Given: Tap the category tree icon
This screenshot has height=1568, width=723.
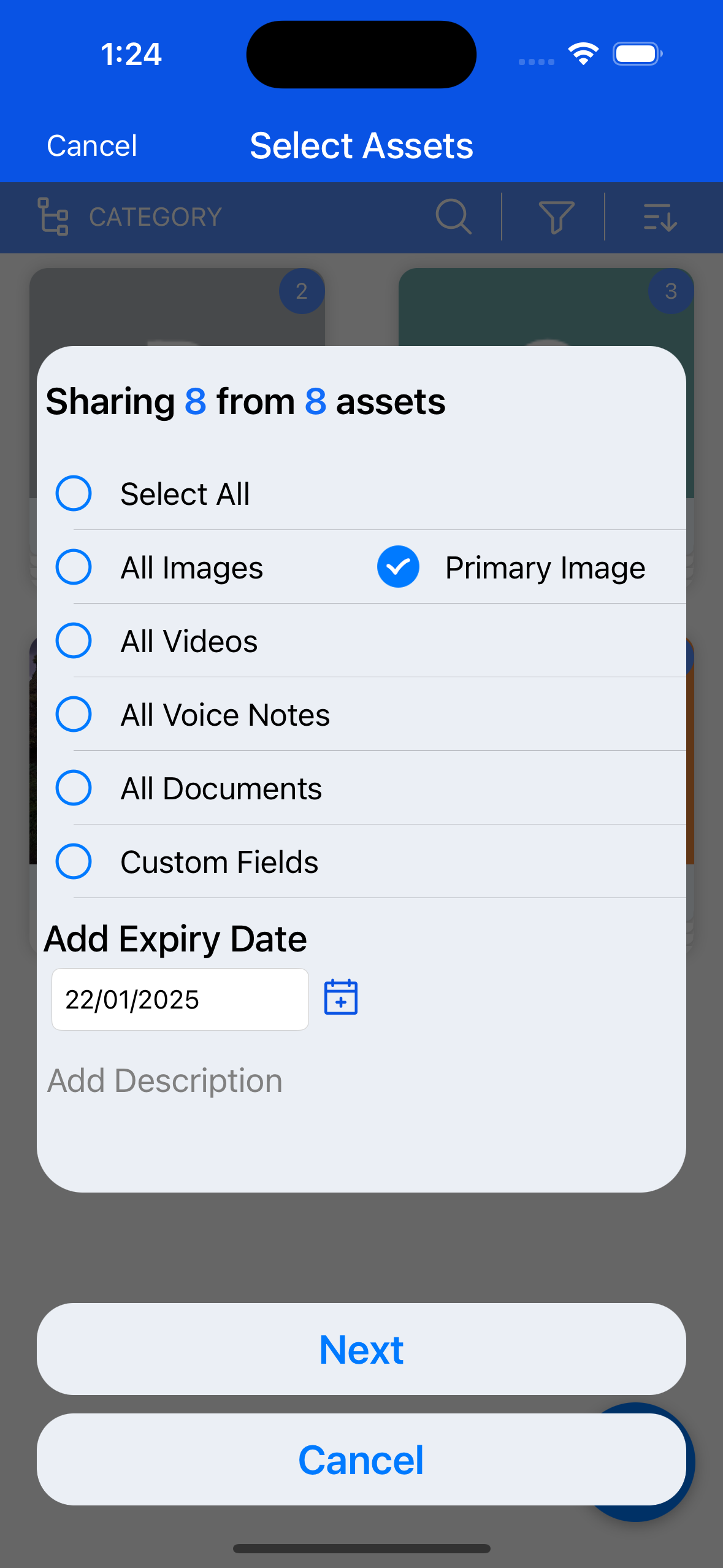Looking at the screenshot, I should (53, 217).
